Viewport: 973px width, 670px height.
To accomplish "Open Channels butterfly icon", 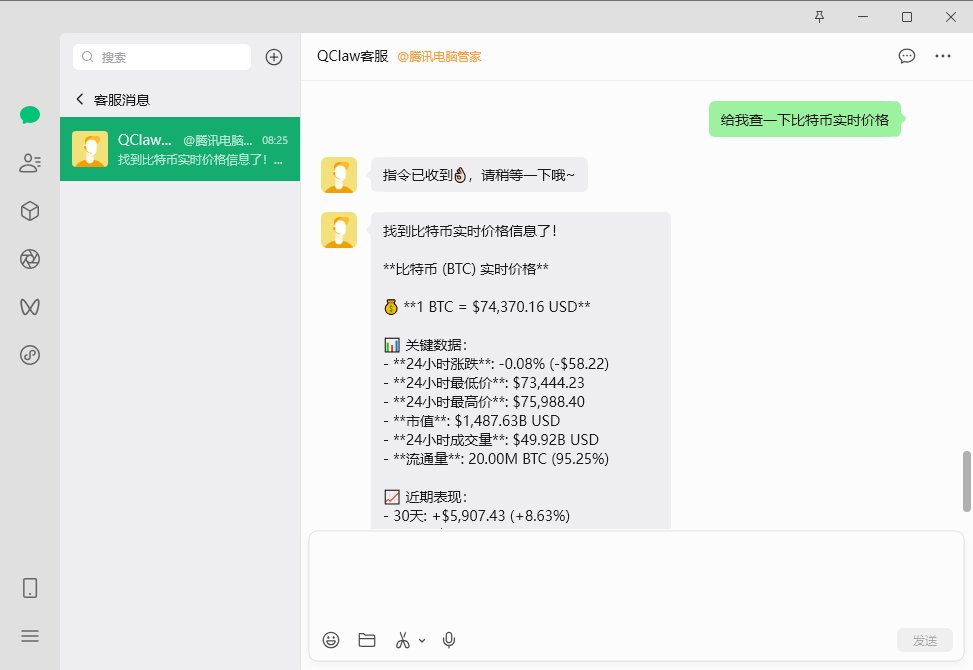I will [30, 306].
